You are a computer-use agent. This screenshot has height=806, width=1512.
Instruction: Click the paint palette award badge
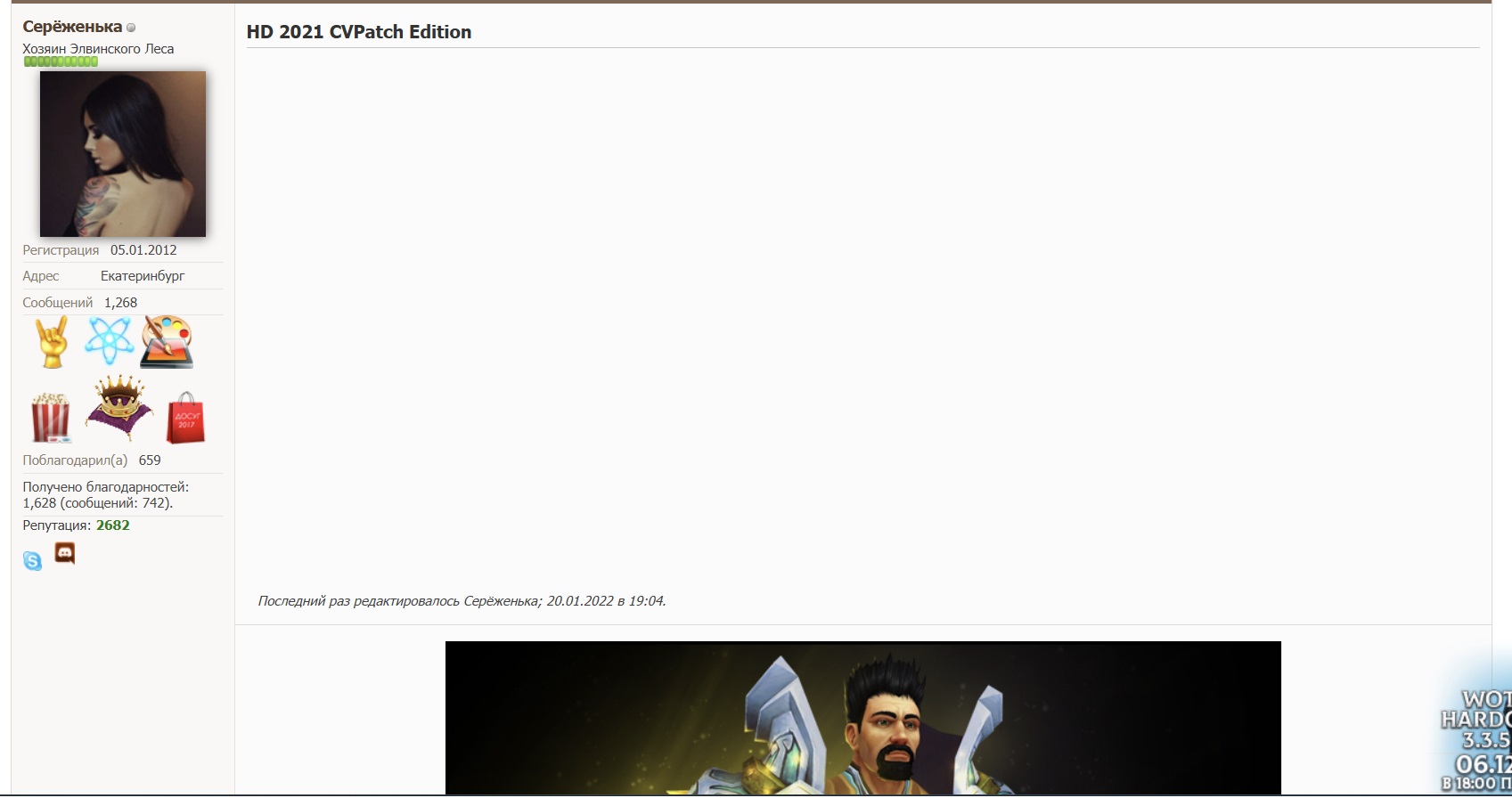(x=167, y=341)
